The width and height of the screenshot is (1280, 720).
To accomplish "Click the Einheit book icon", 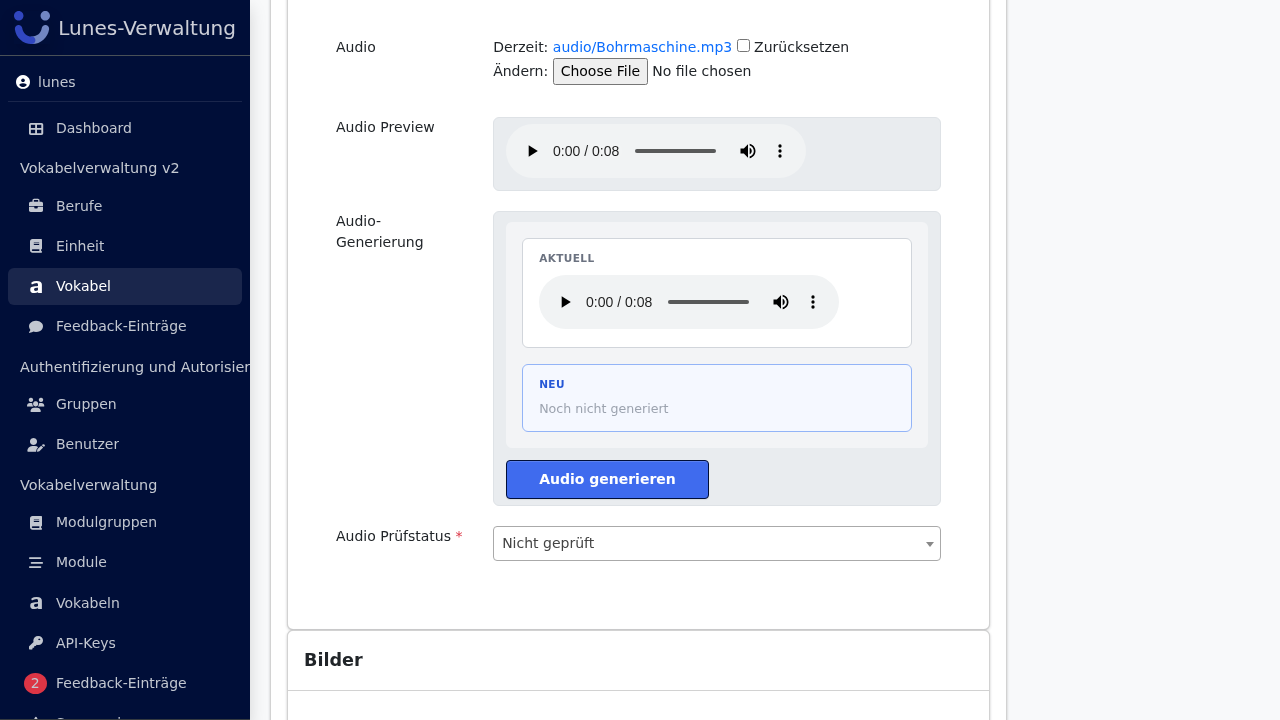I will tap(36, 246).
